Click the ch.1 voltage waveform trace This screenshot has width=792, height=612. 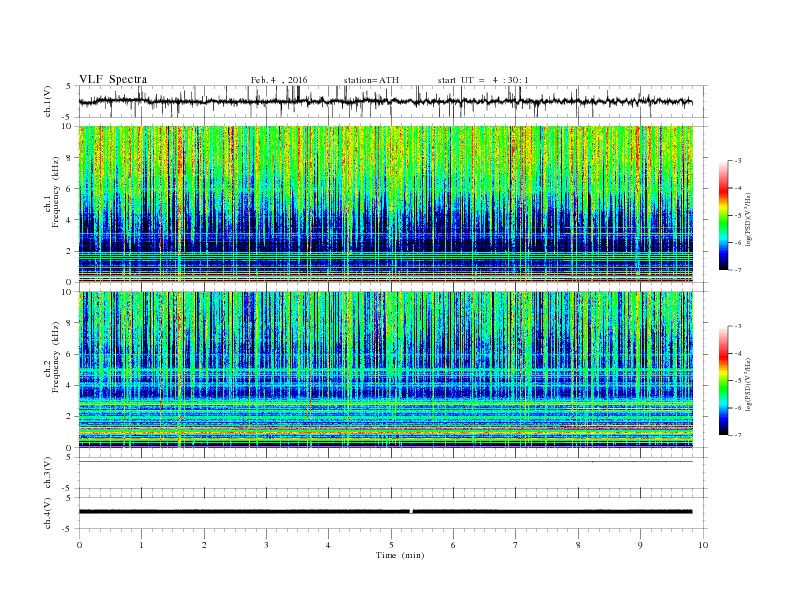click(385, 101)
